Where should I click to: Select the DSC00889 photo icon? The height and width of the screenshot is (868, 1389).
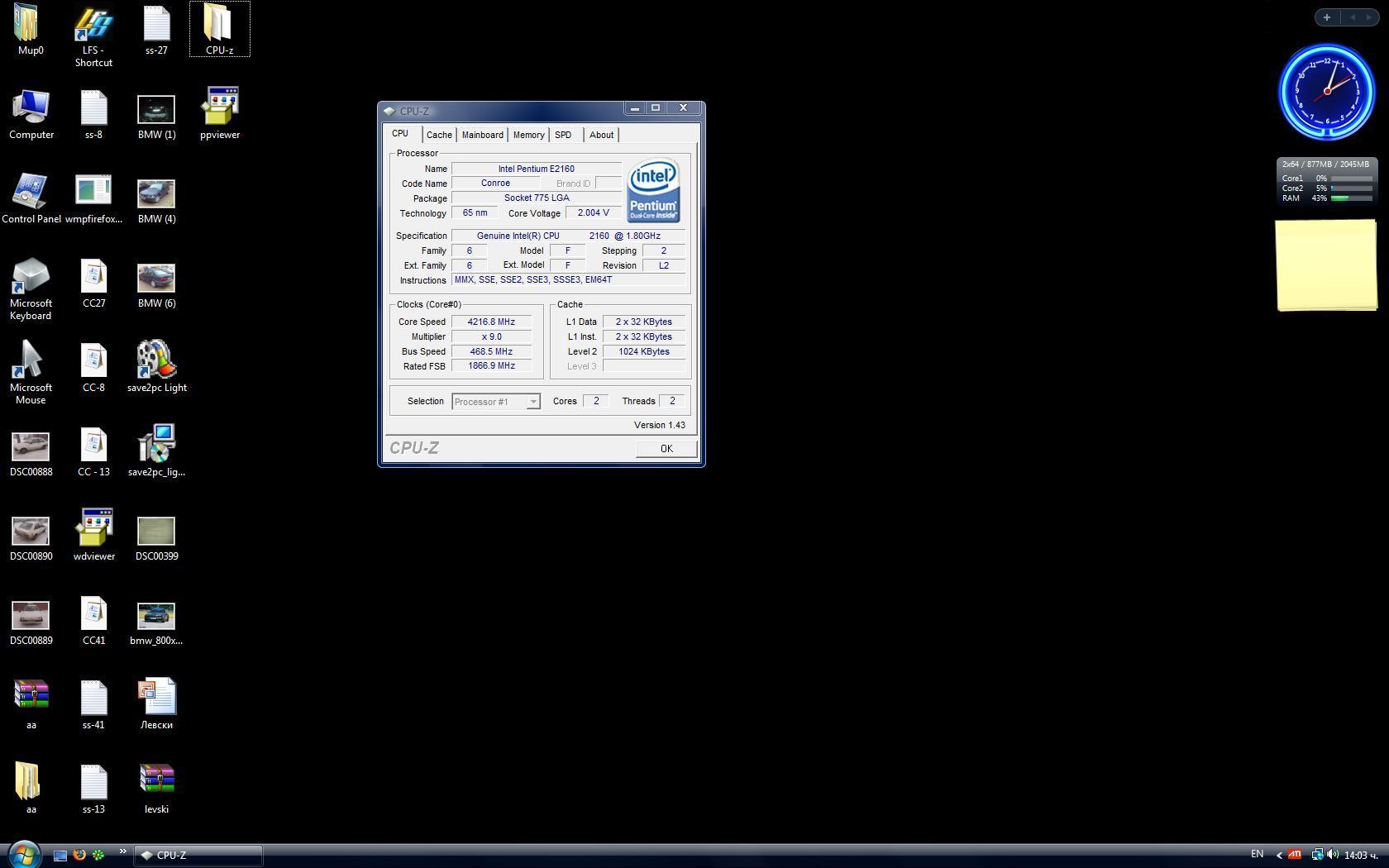(x=31, y=615)
